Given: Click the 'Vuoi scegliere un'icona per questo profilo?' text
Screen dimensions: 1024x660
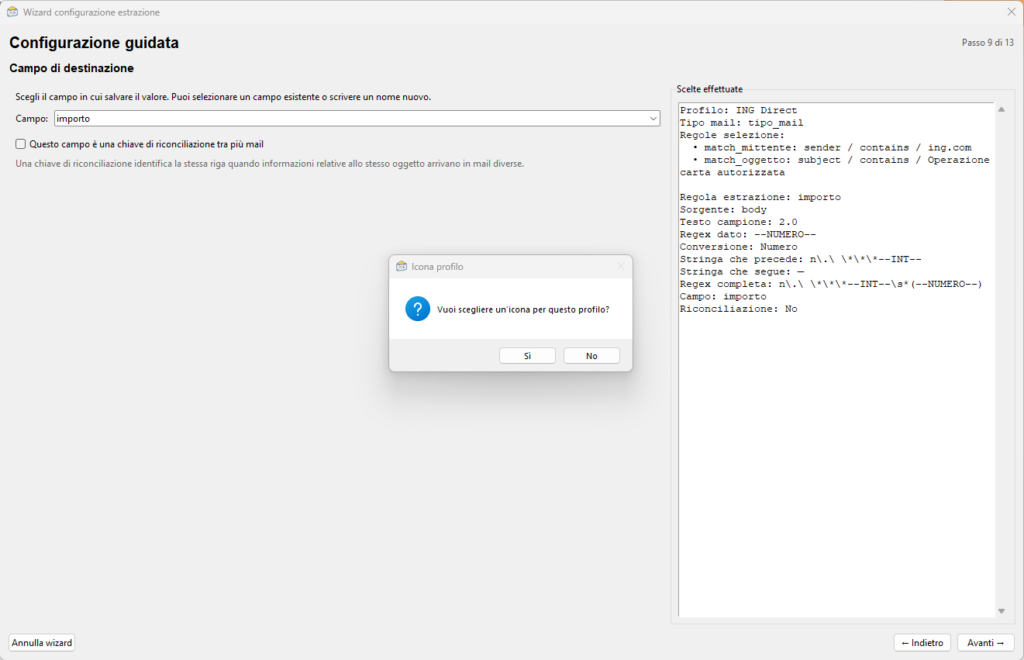Looking at the screenshot, I should [x=523, y=309].
